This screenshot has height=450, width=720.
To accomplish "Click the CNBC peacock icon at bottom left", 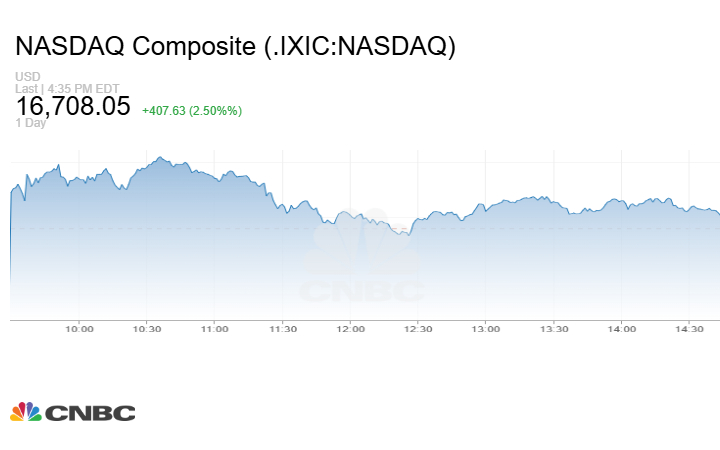I will [25, 412].
